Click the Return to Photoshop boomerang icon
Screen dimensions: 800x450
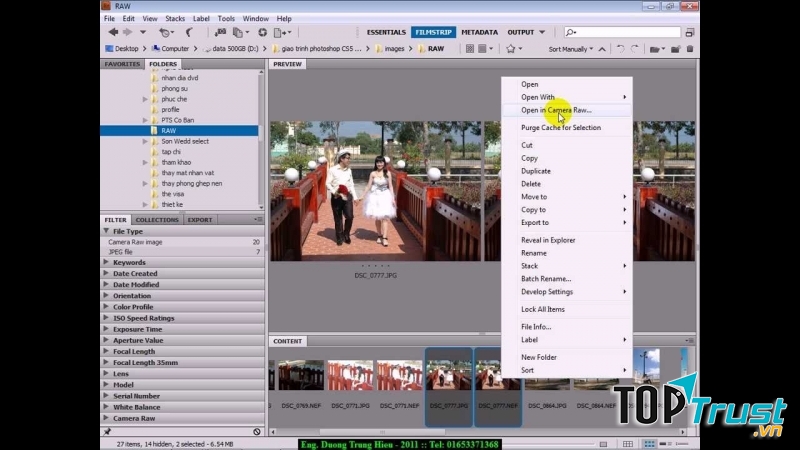click(187, 32)
